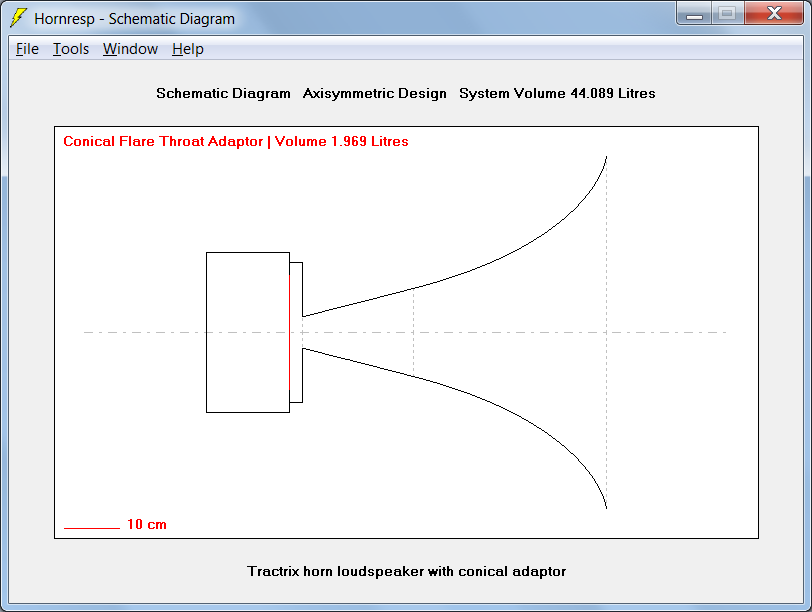Open the Help menu
This screenshot has width=812, height=612.
(187, 49)
